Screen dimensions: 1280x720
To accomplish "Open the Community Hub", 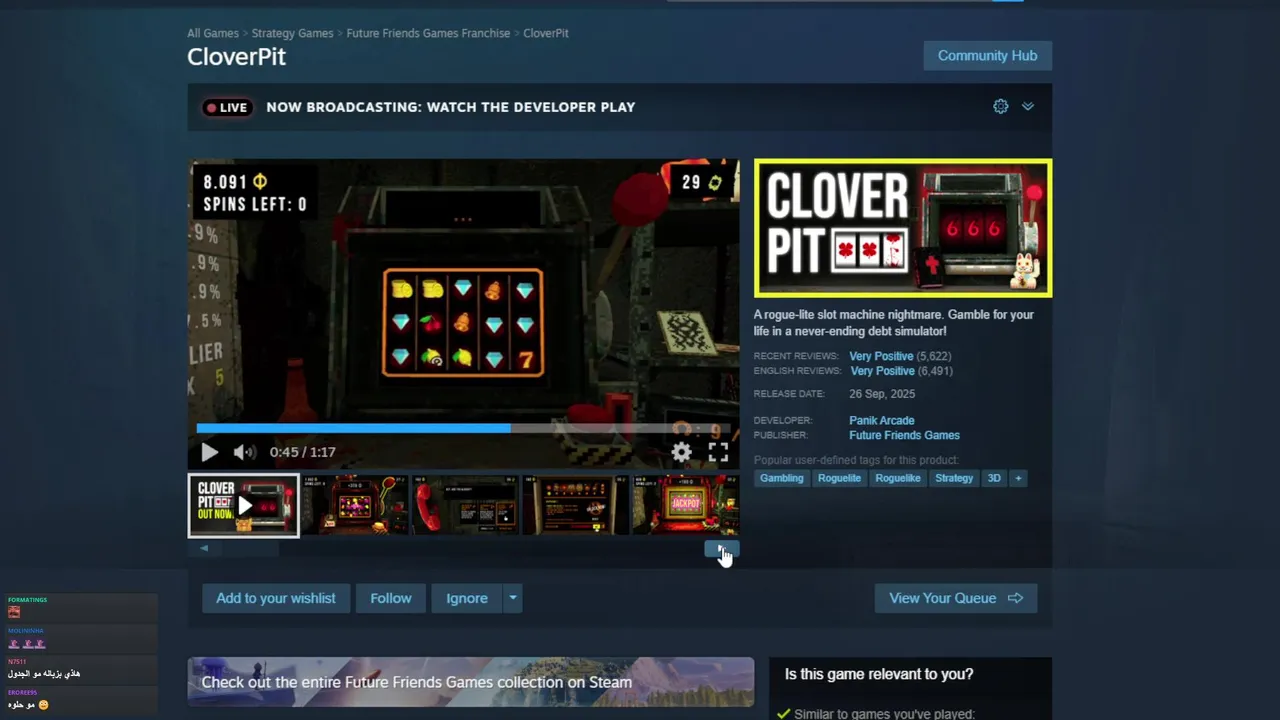I will pos(987,56).
